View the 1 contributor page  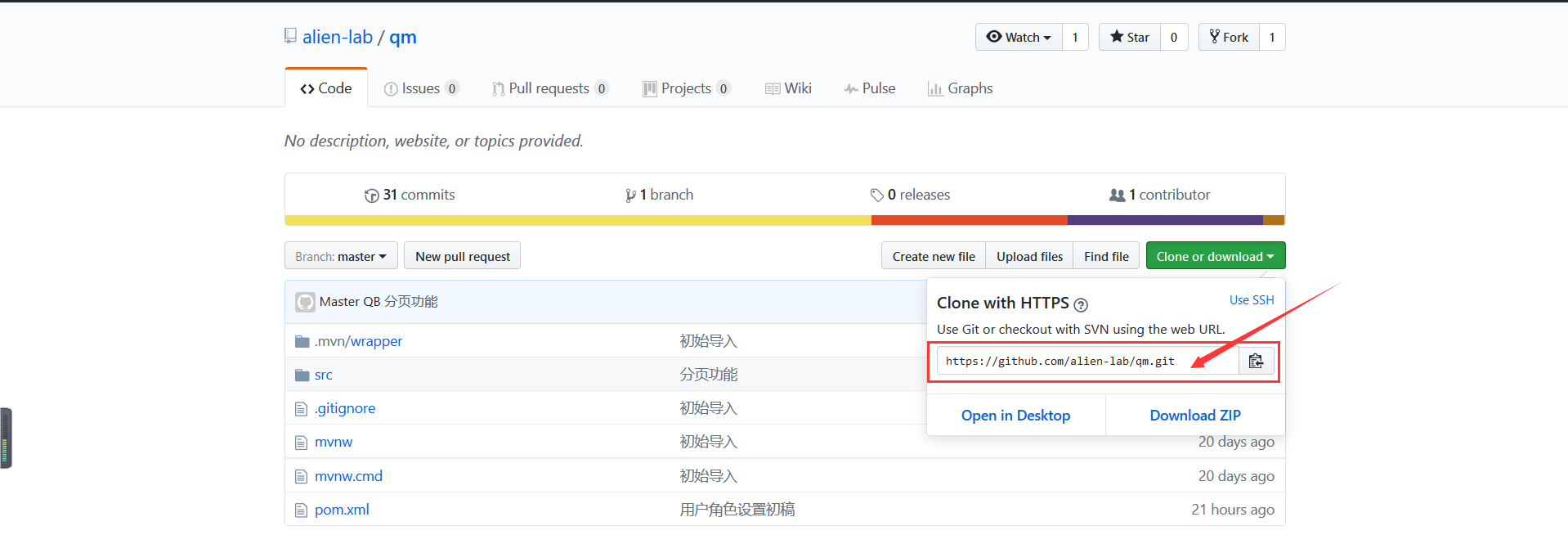[1159, 195]
